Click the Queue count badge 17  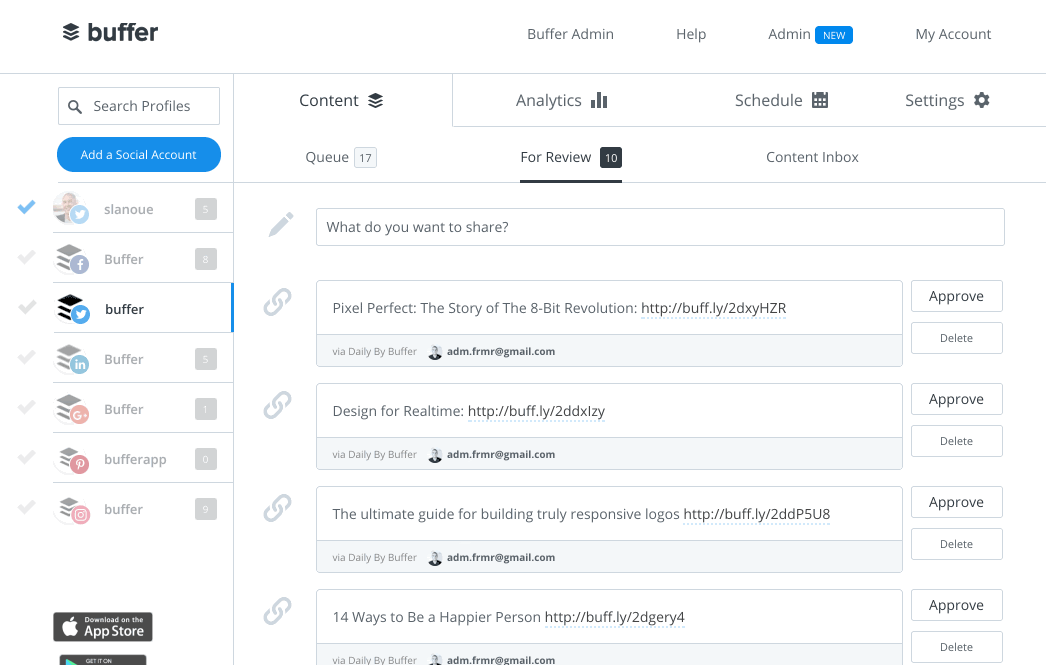pyautogui.click(x=366, y=158)
